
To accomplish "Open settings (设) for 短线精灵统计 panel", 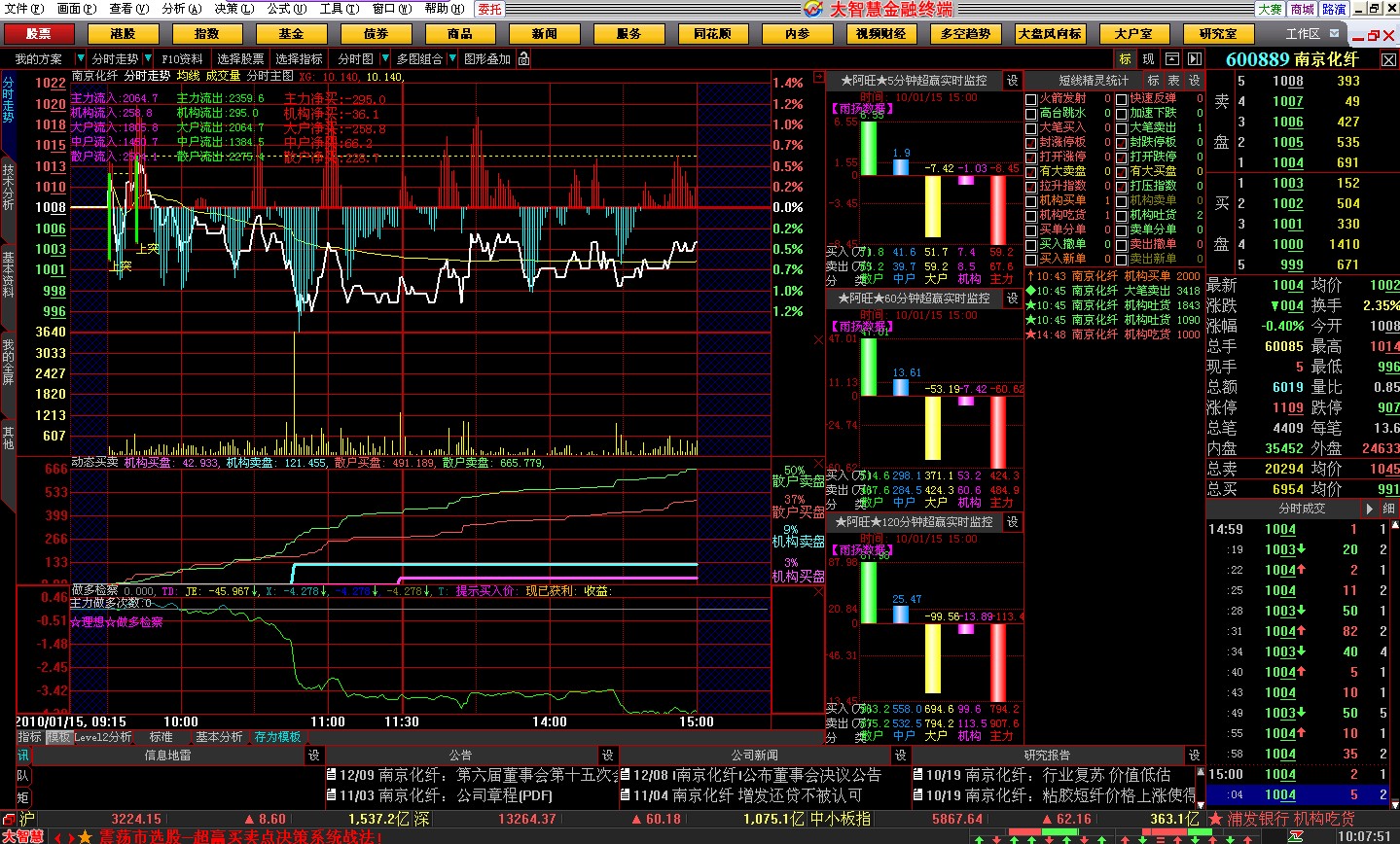I will click(1195, 81).
